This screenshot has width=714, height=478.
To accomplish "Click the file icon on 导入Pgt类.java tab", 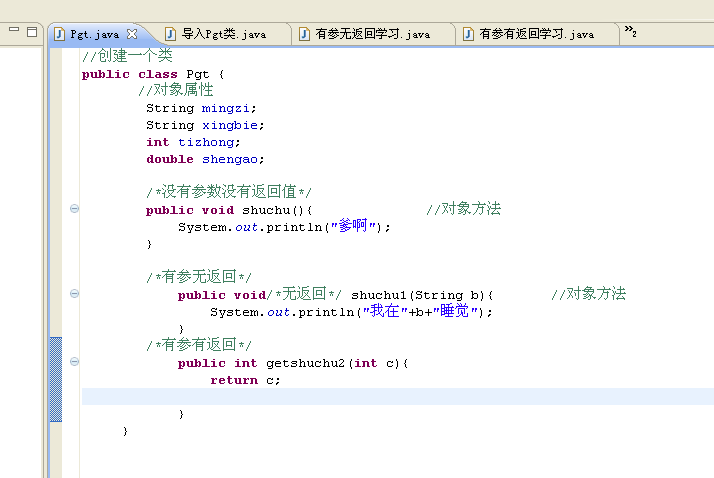I will click(170, 34).
